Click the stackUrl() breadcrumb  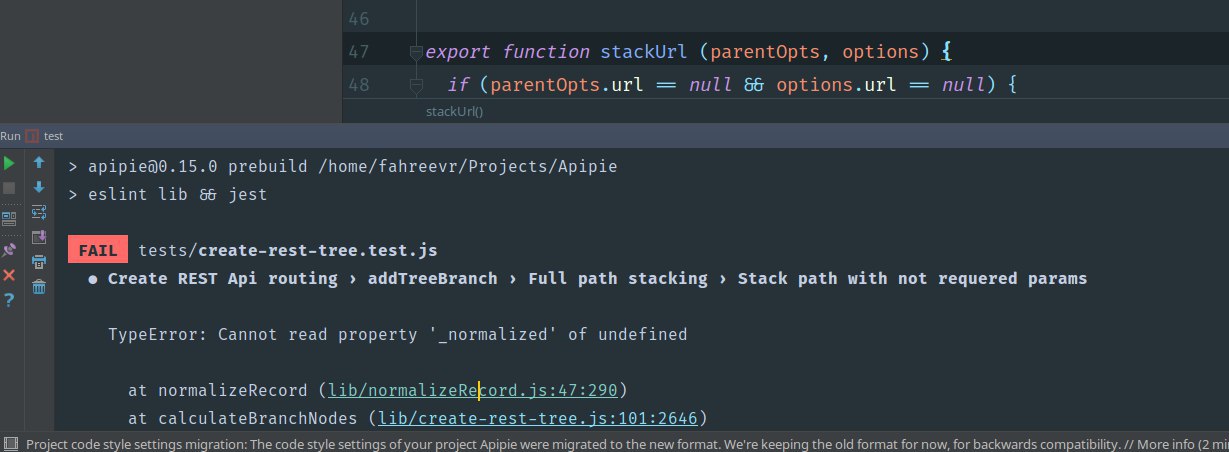tap(454, 111)
